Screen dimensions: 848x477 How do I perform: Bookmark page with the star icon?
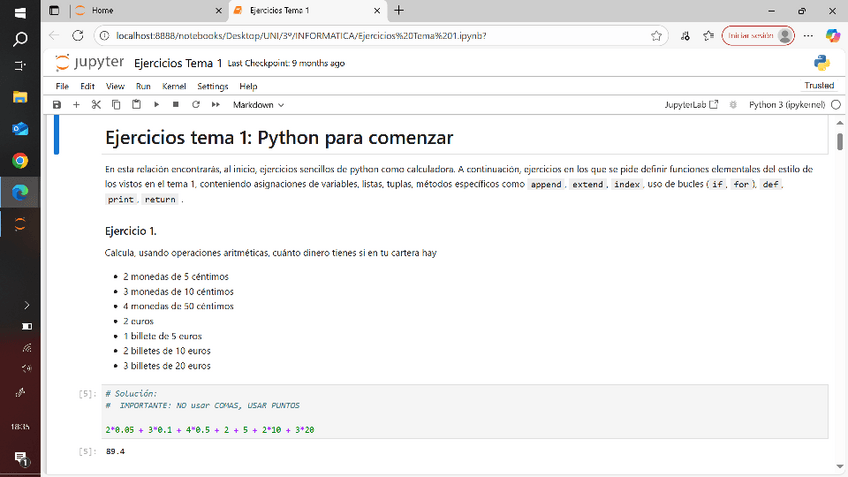656,35
